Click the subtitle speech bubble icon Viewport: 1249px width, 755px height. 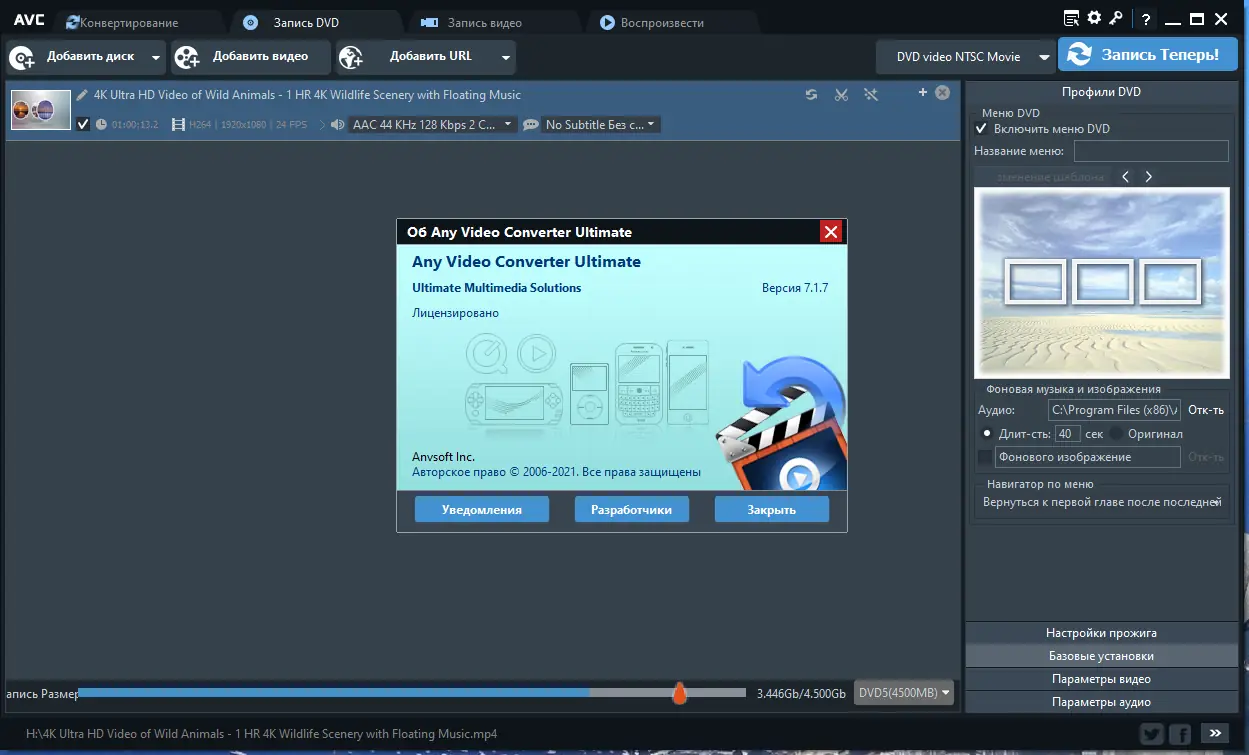[x=530, y=125]
